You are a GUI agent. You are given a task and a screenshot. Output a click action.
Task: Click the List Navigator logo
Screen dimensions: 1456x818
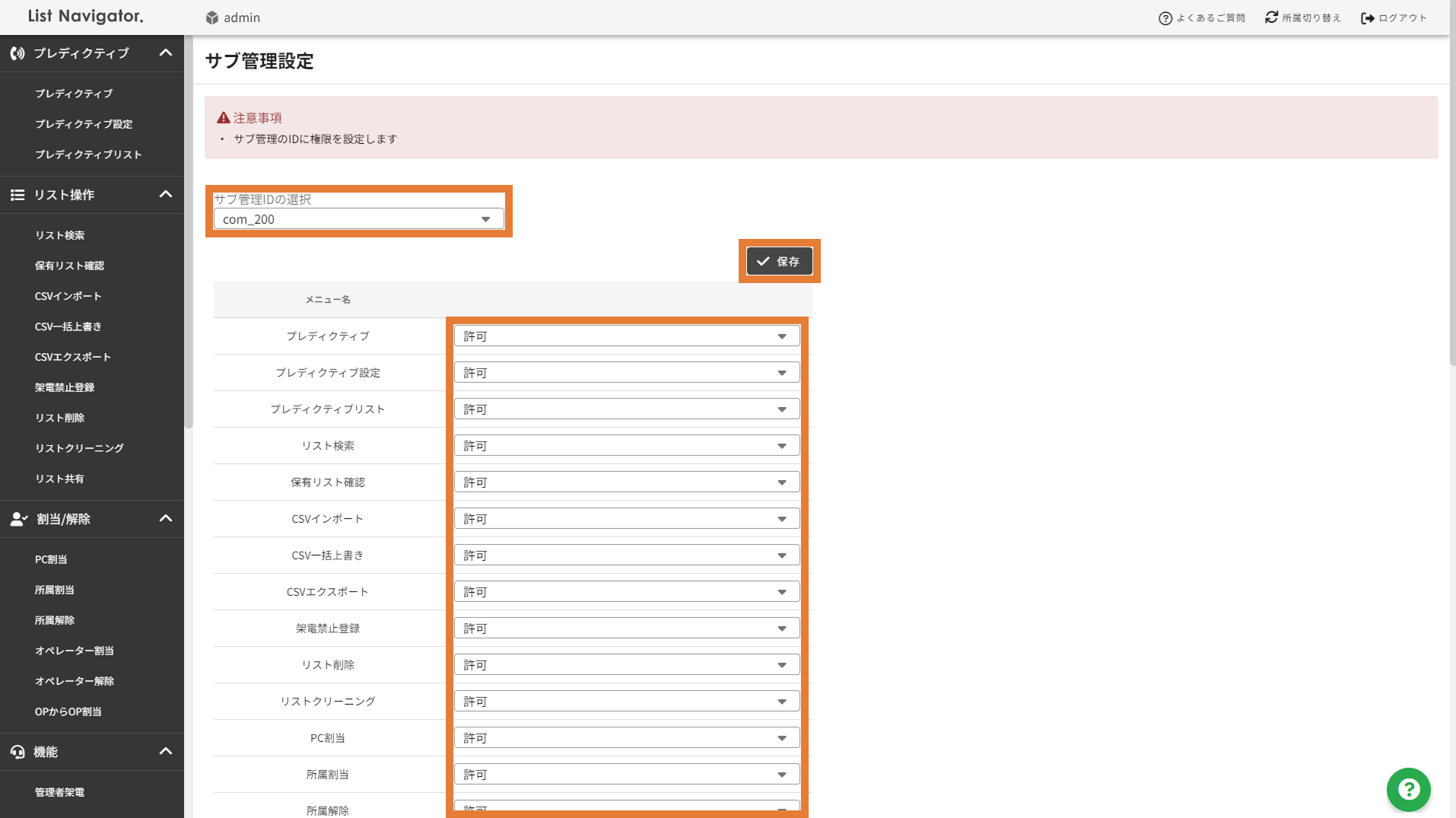pyautogui.click(x=85, y=17)
